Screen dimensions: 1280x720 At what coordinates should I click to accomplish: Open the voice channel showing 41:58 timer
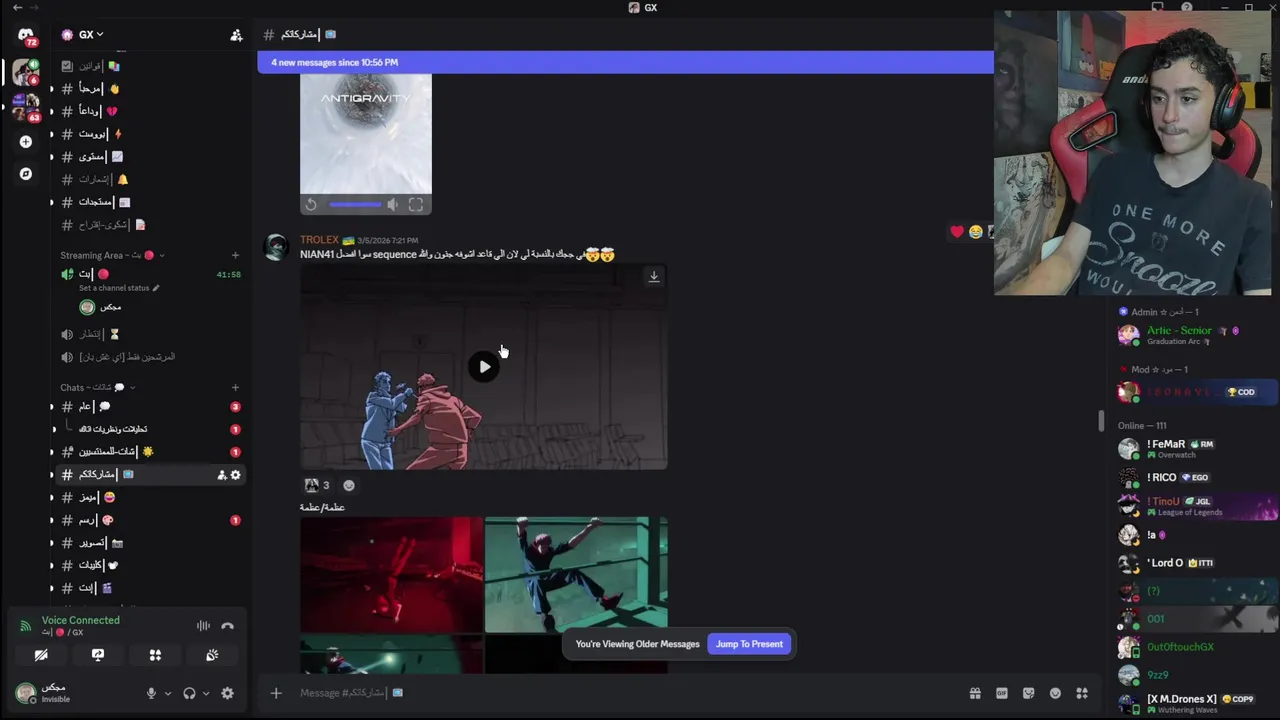150,274
